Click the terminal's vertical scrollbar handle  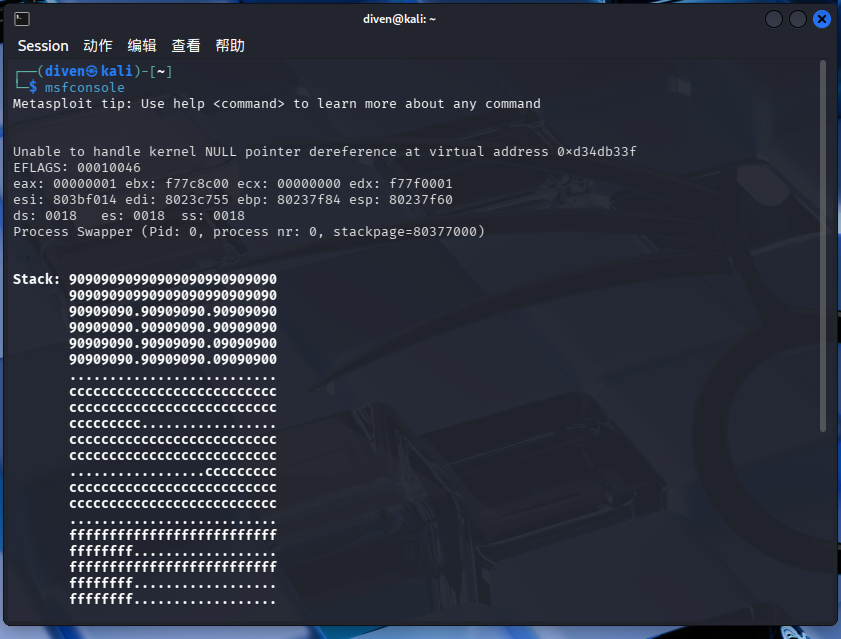coord(823,245)
